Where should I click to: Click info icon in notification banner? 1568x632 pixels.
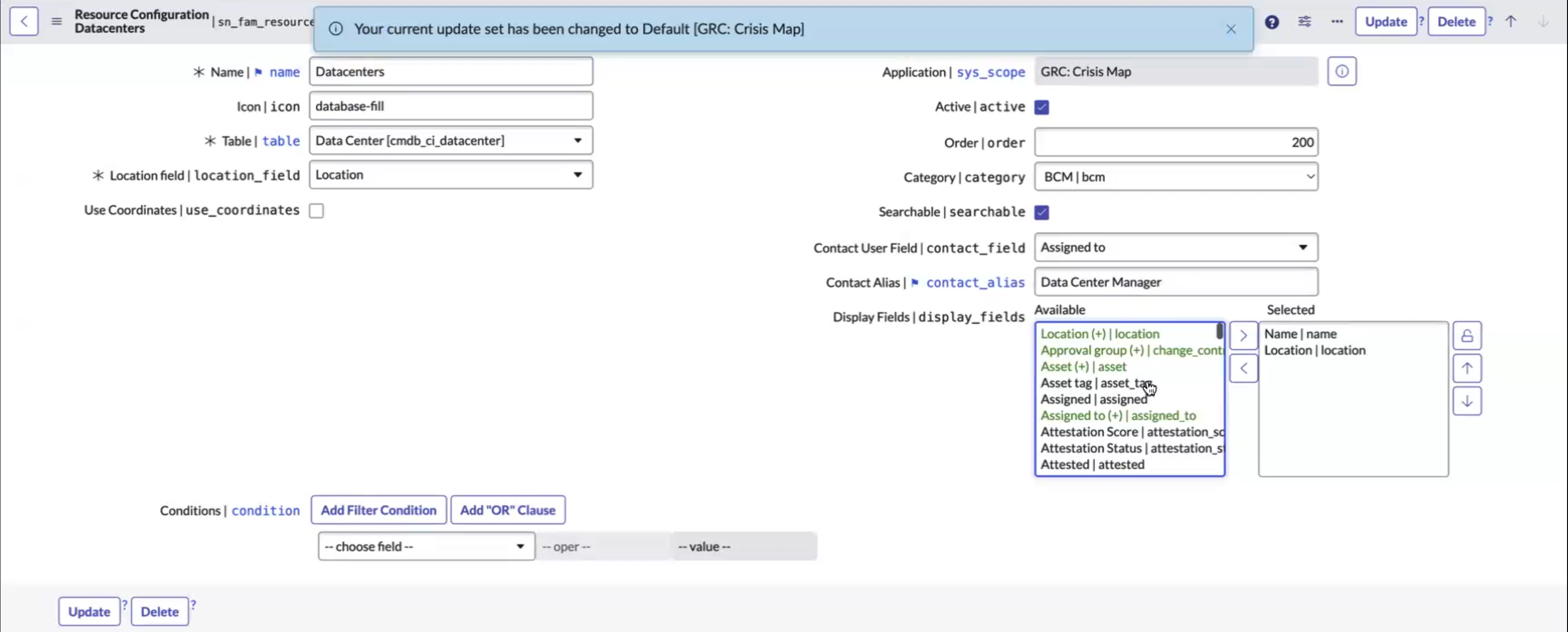(x=335, y=29)
